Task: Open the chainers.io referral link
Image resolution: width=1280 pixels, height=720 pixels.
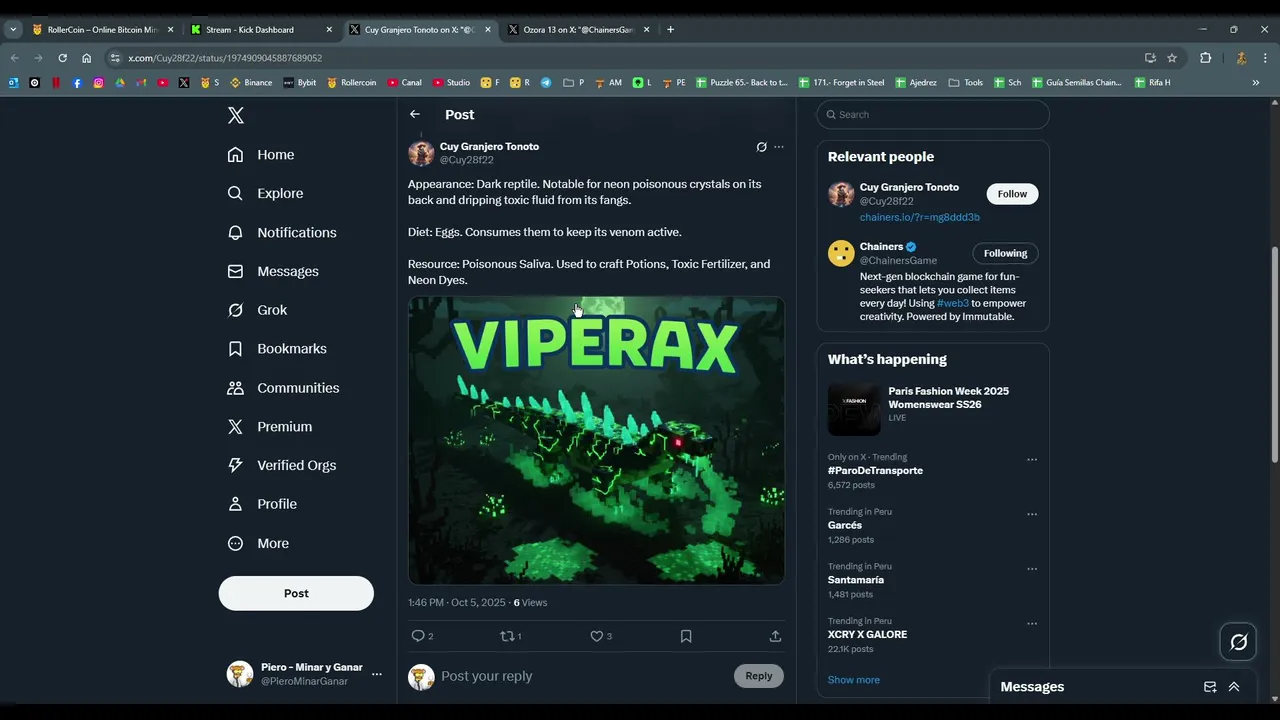Action: pos(920,217)
